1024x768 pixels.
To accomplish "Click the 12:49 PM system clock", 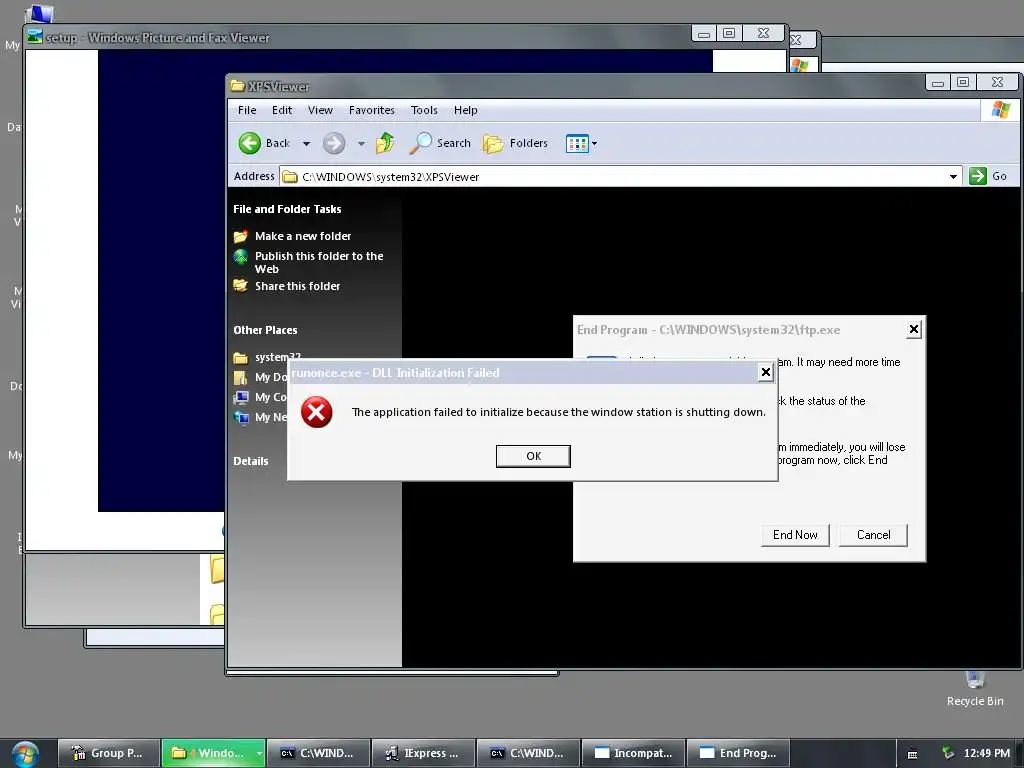I will pyautogui.click(x=987, y=753).
